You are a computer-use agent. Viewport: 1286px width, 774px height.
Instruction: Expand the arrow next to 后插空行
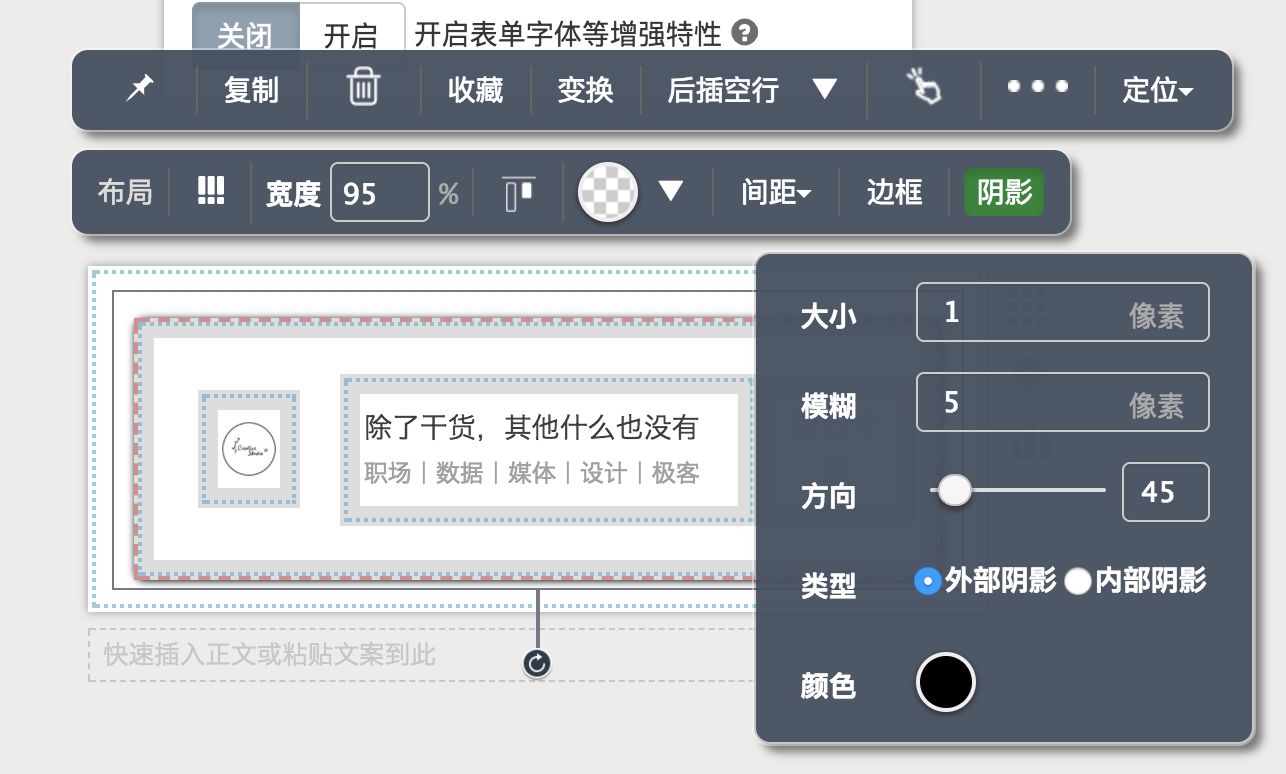pyautogui.click(x=824, y=89)
